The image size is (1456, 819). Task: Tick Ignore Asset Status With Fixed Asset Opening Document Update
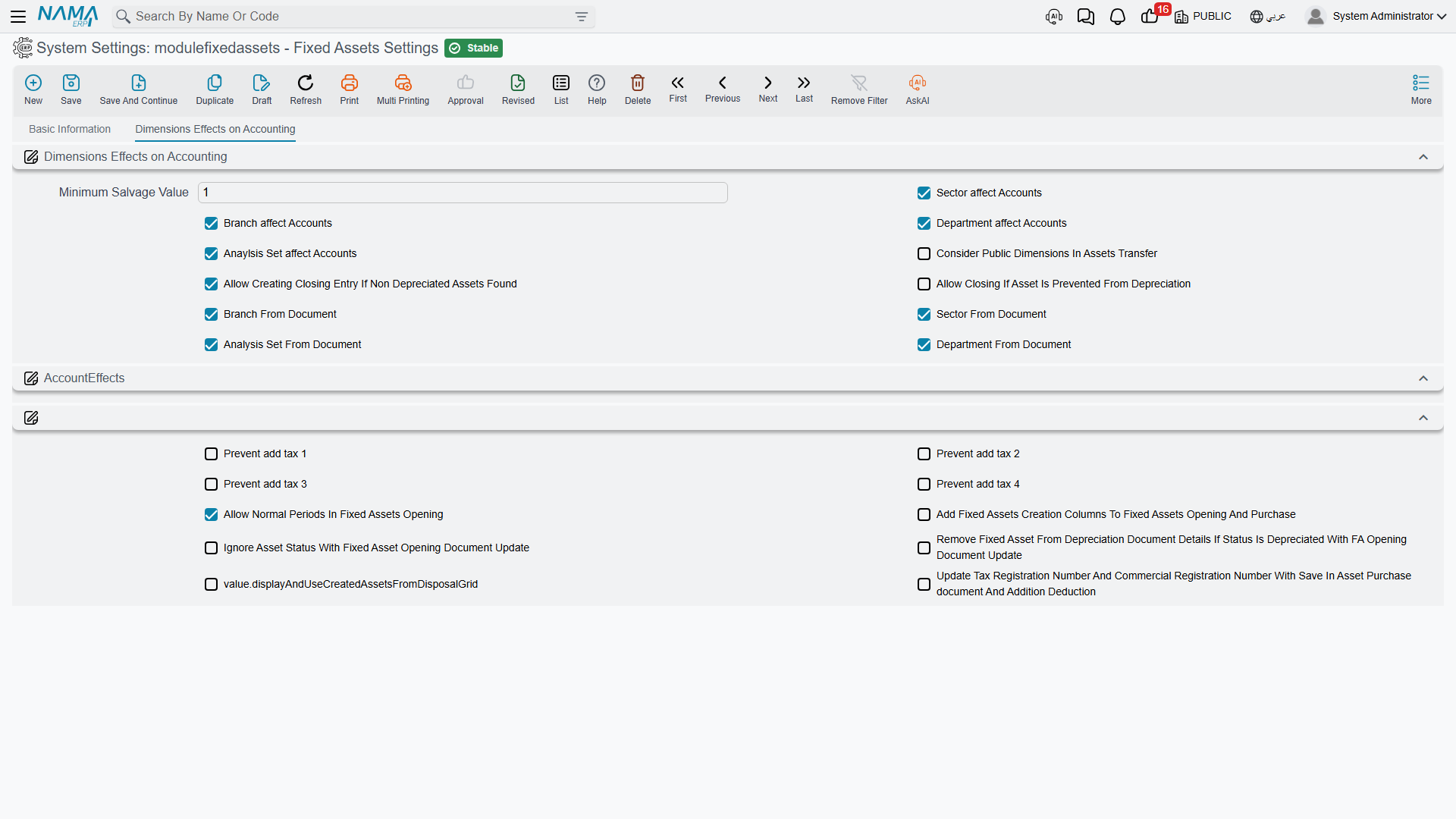point(212,548)
